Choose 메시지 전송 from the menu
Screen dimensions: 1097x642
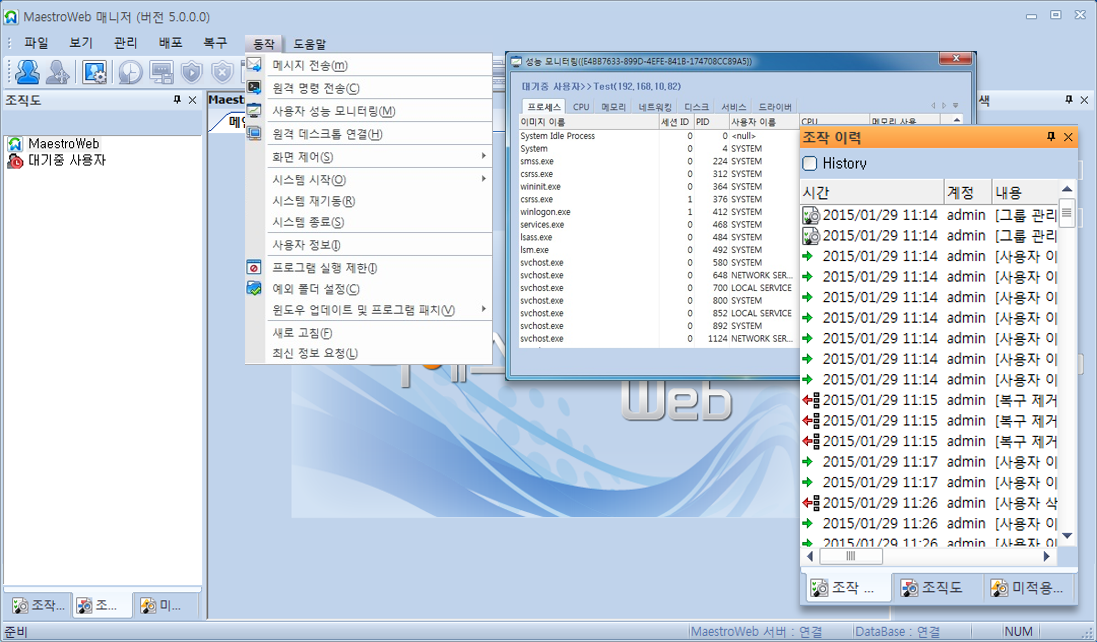(310, 66)
